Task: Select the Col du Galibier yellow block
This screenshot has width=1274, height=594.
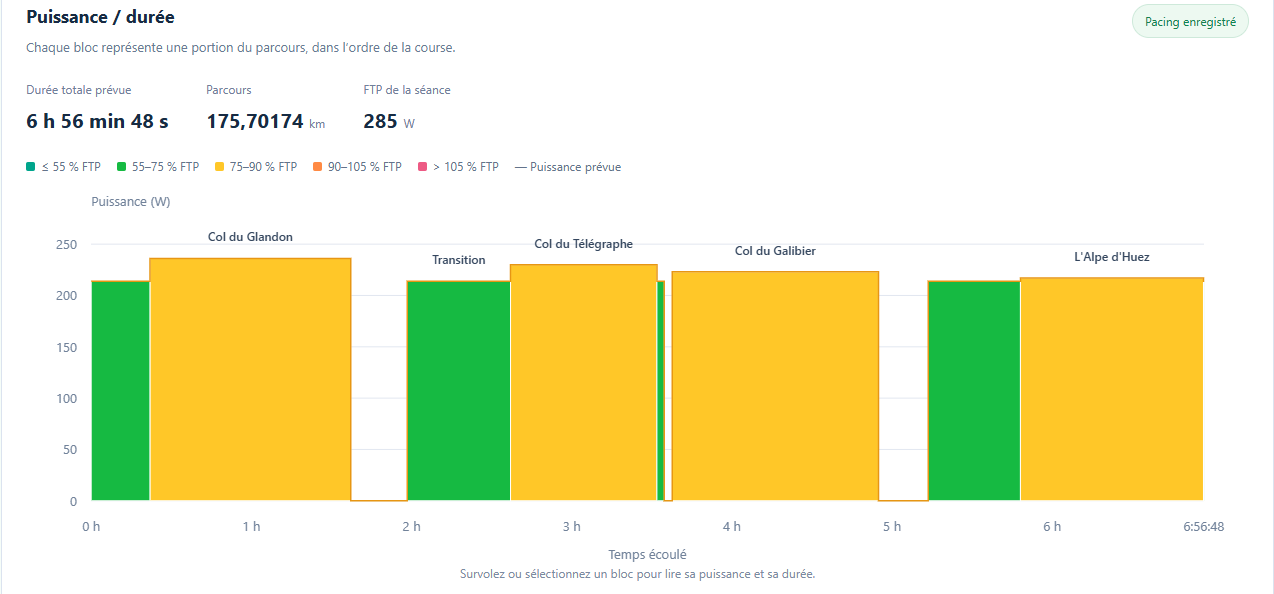Action: pos(775,386)
